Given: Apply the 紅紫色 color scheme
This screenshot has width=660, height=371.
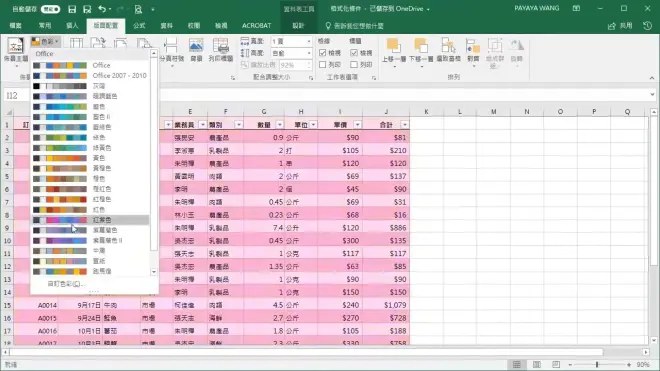Looking at the screenshot, I should [90, 220].
